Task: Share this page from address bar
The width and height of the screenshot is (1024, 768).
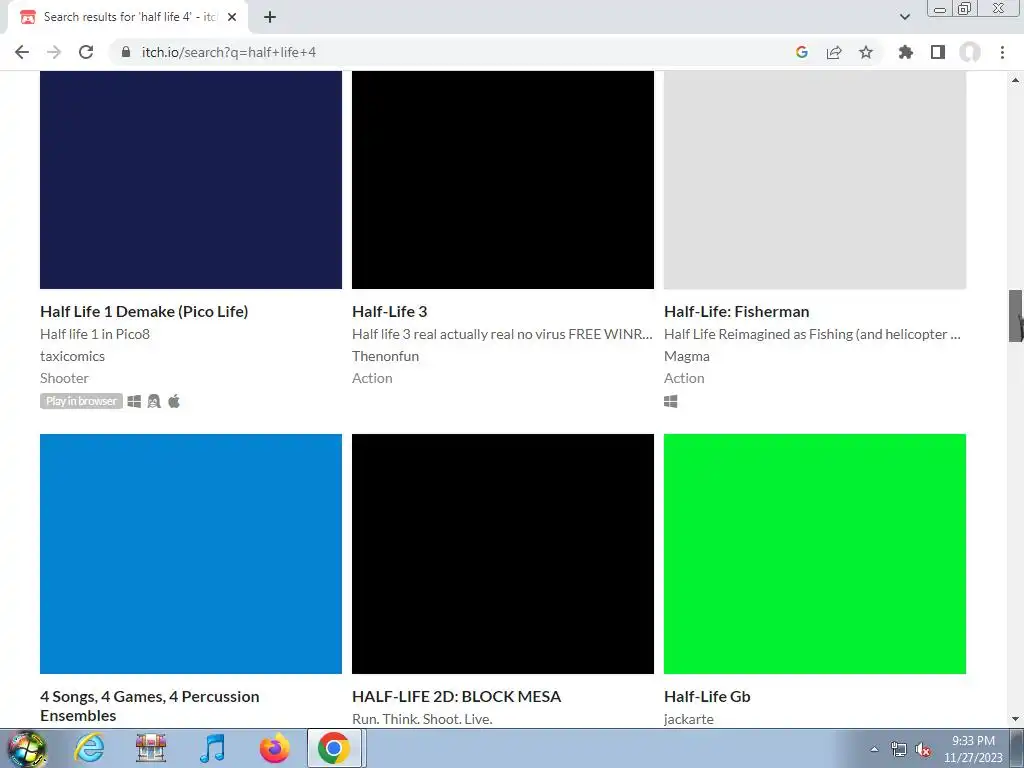Action: click(834, 52)
